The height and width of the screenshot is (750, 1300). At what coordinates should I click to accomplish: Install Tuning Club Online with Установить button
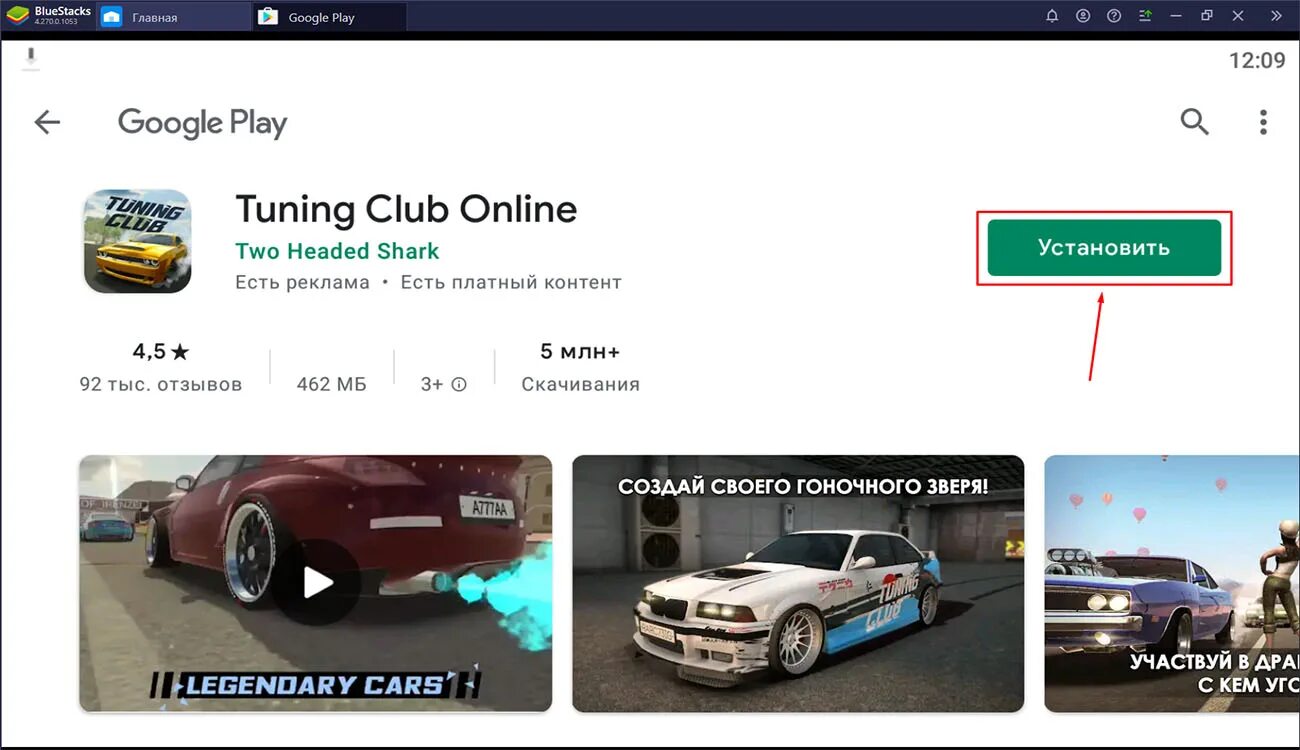tap(1104, 248)
